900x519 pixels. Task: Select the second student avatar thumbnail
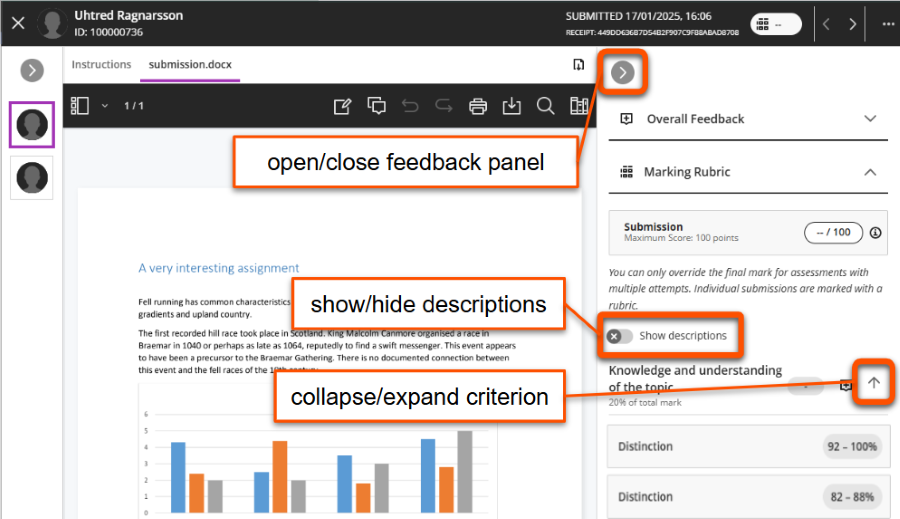[32, 177]
